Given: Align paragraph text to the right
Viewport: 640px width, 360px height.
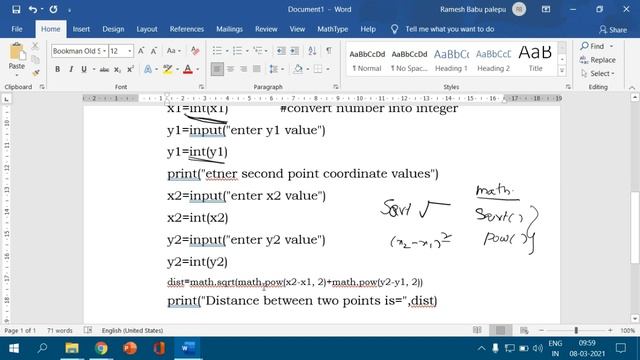Looking at the screenshot, I should pyautogui.click(x=244, y=69).
